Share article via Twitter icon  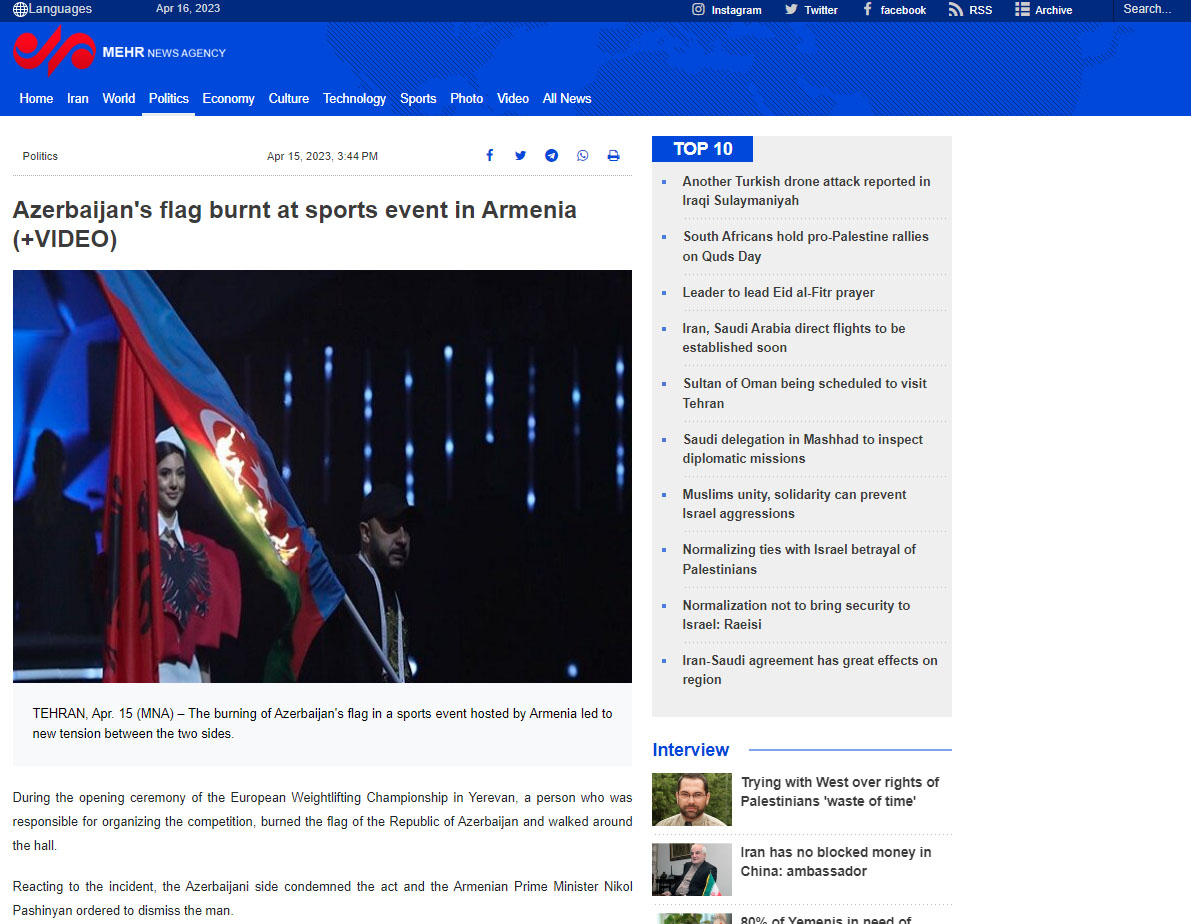(520, 156)
